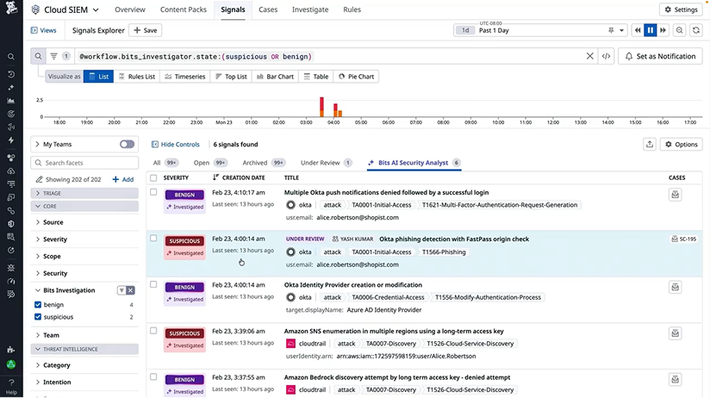Click Set as Notification button
710x398 pixels.
[660, 56]
